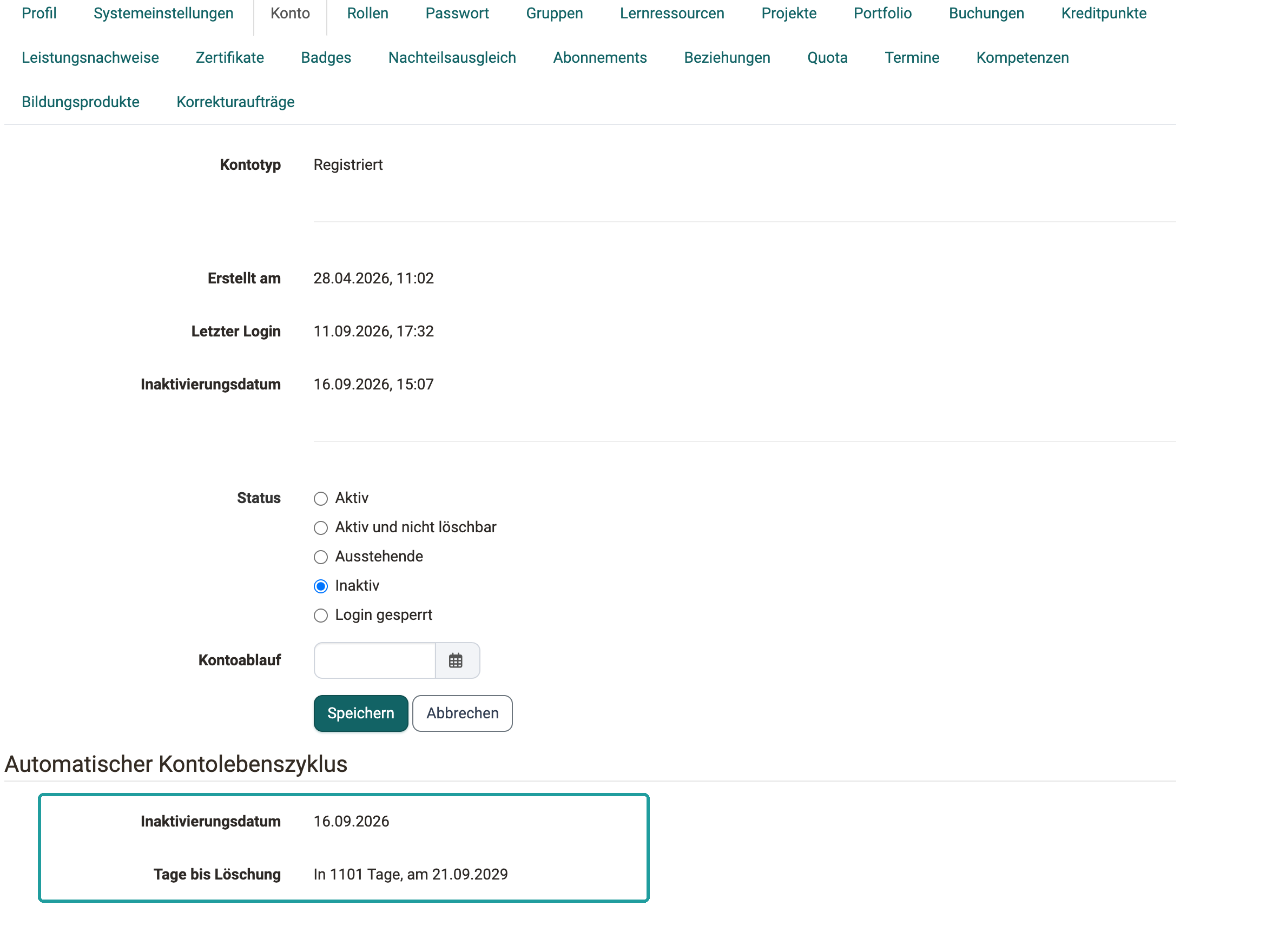The image size is (1266, 952).
Task: Save changes with the Speichern button
Action: pyautogui.click(x=361, y=714)
